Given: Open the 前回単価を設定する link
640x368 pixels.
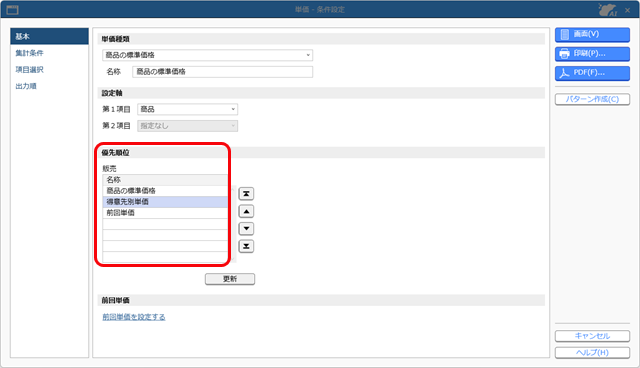Looking at the screenshot, I should click(x=134, y=317).
